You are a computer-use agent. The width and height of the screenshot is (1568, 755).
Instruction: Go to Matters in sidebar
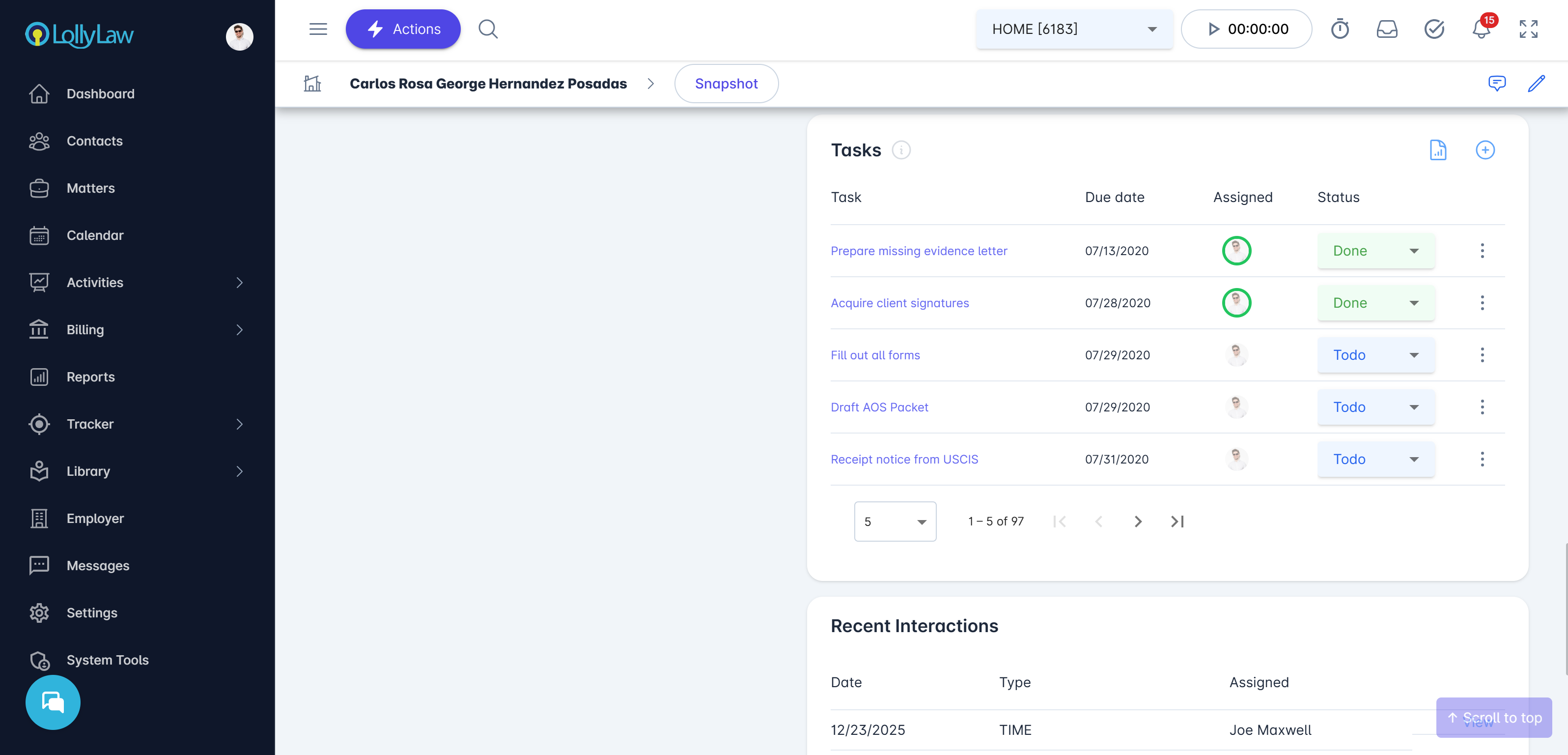tap(91, 188)
